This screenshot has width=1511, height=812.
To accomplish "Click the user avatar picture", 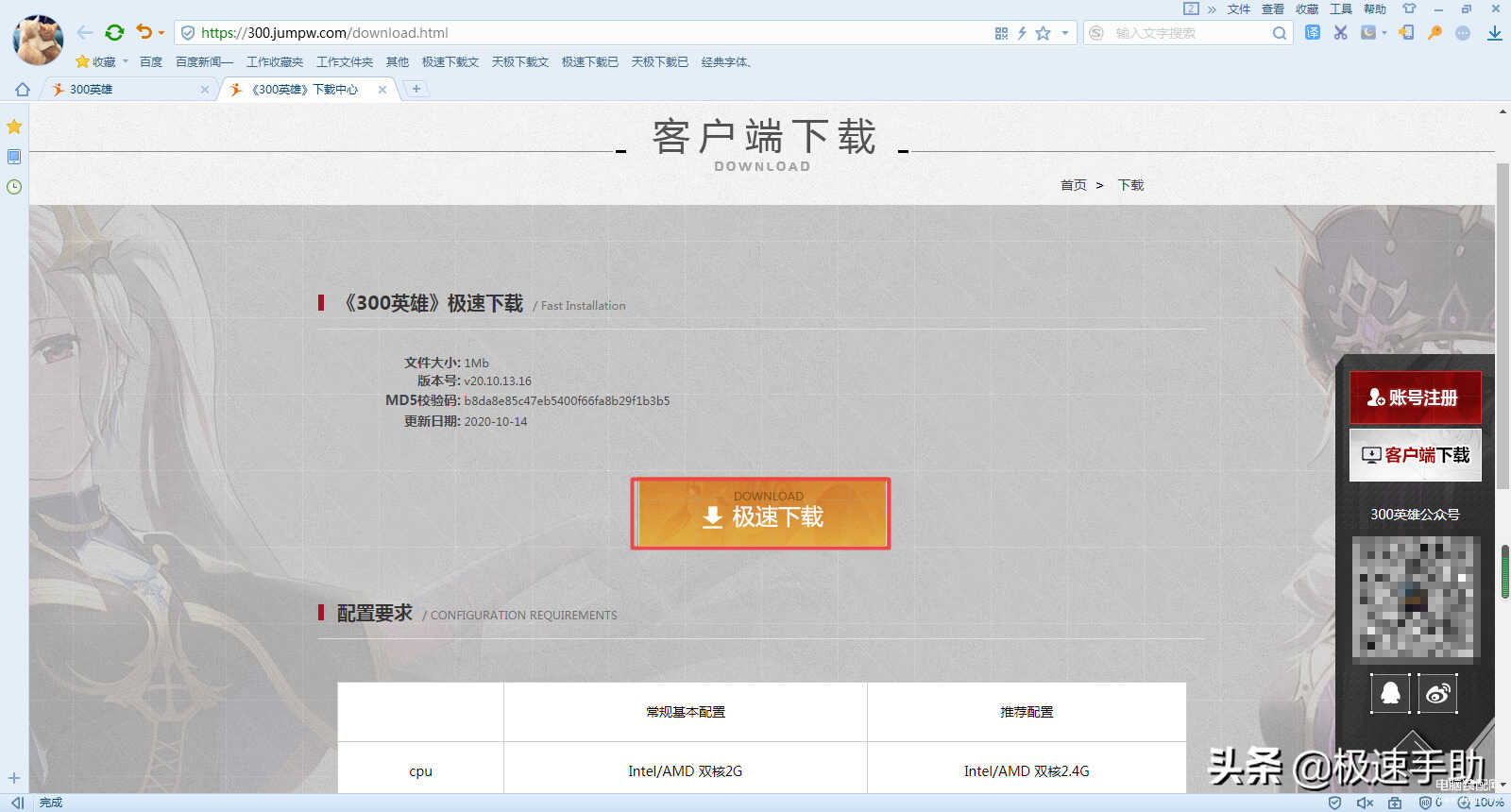I will [x=38, y=40].
